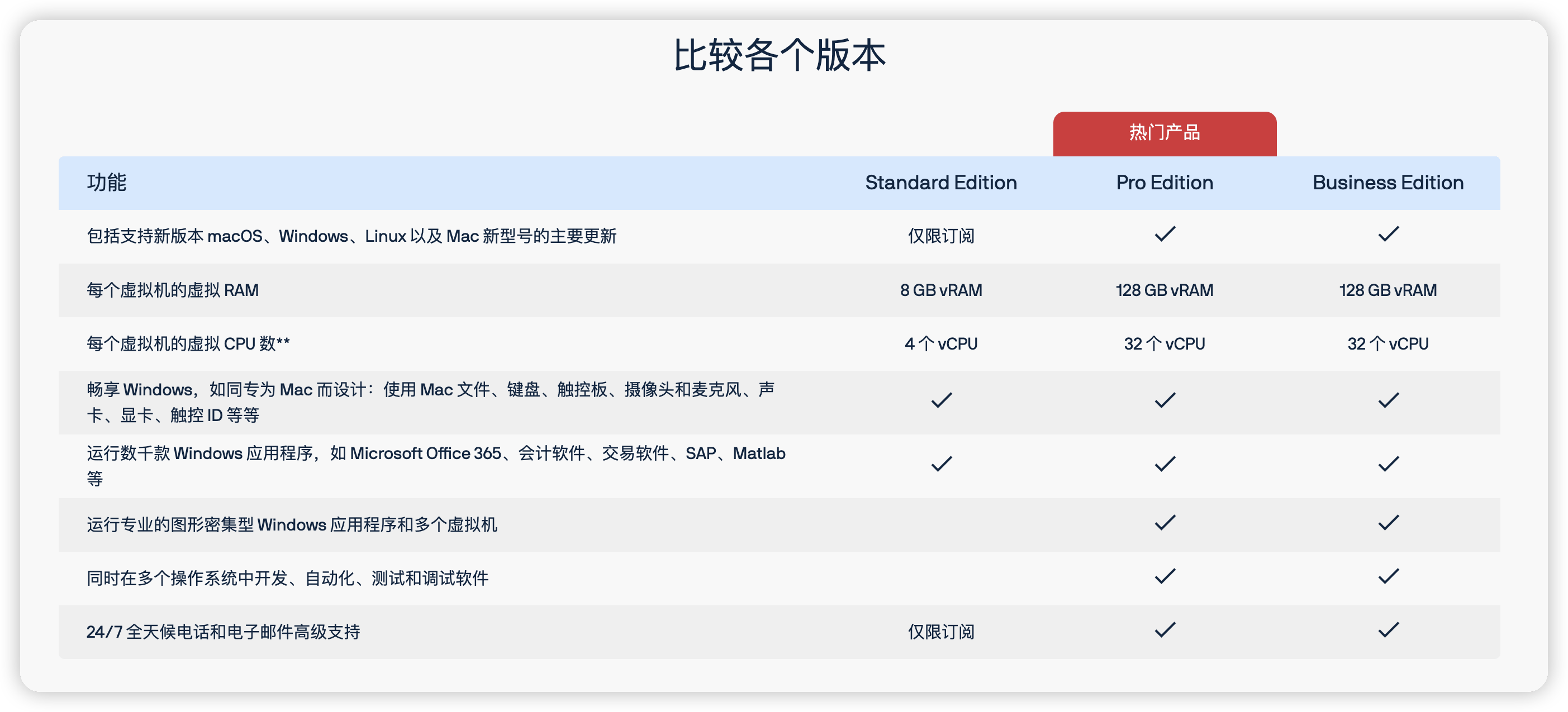Click the 比较各个版本 heading

click(x=780, y=55)
